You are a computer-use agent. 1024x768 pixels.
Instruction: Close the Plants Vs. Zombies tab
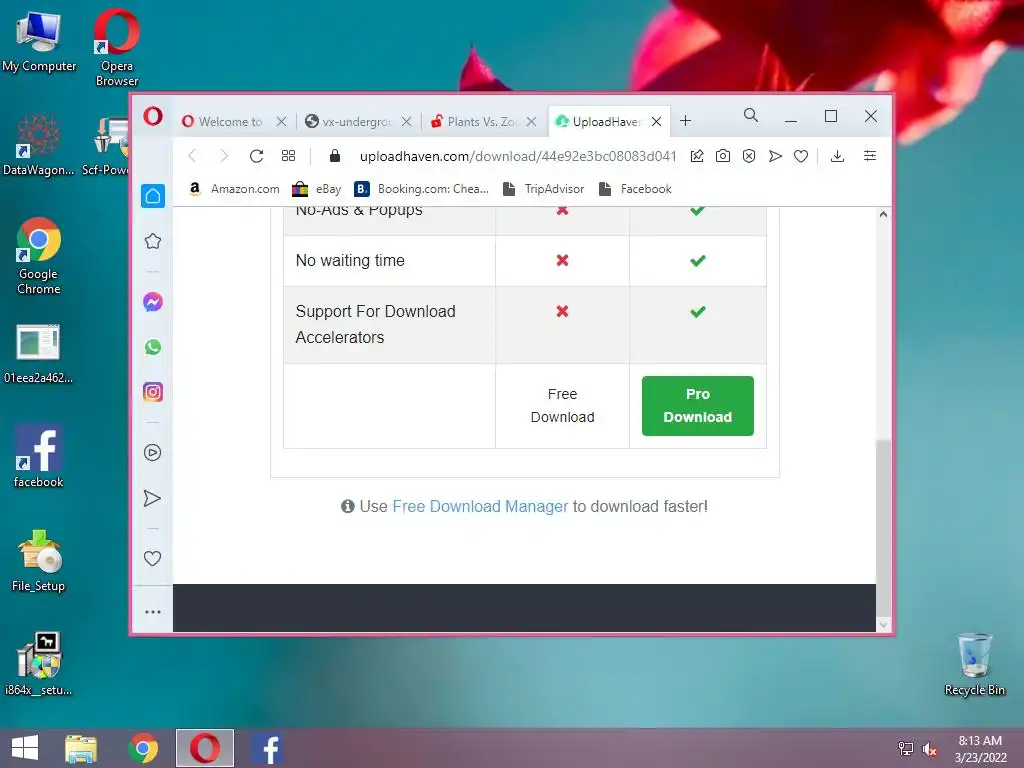(x=532, y=121)
